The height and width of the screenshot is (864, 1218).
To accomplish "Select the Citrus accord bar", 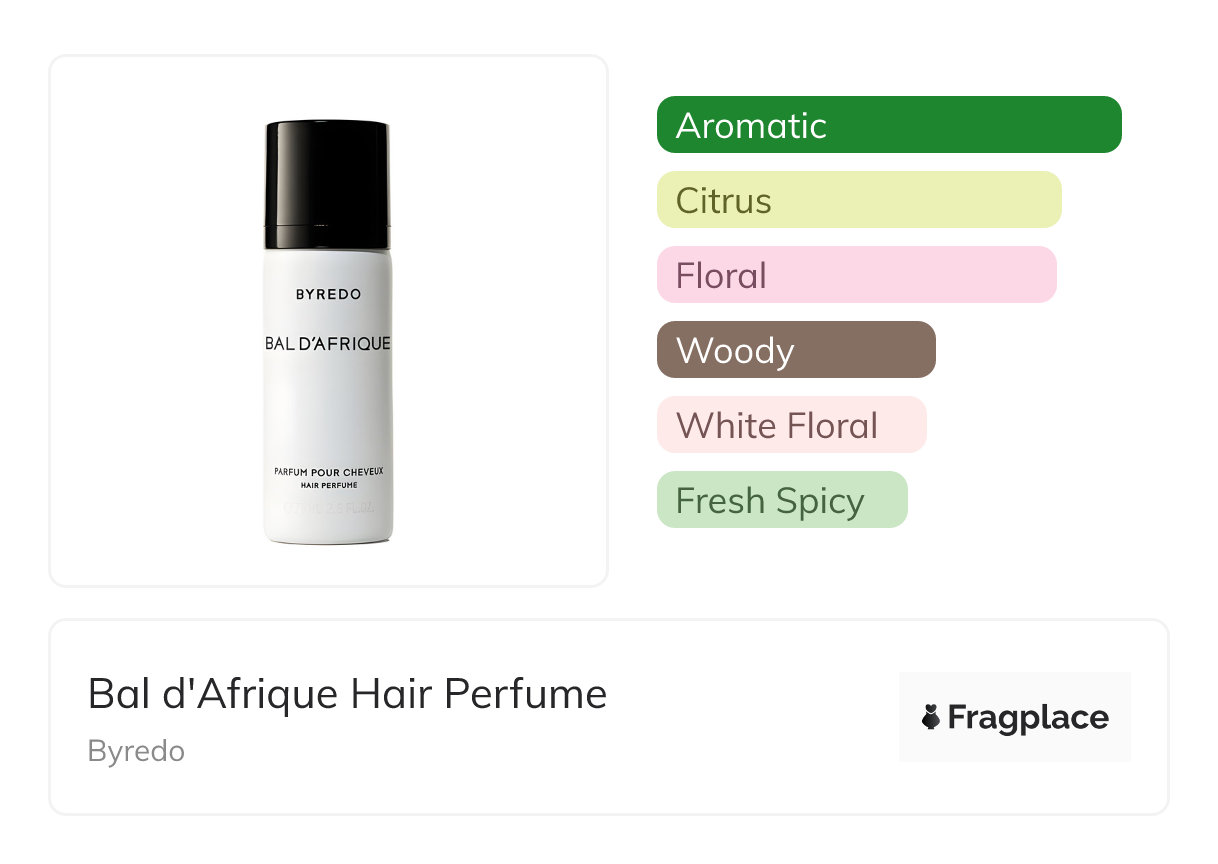I will coord(859,200).
